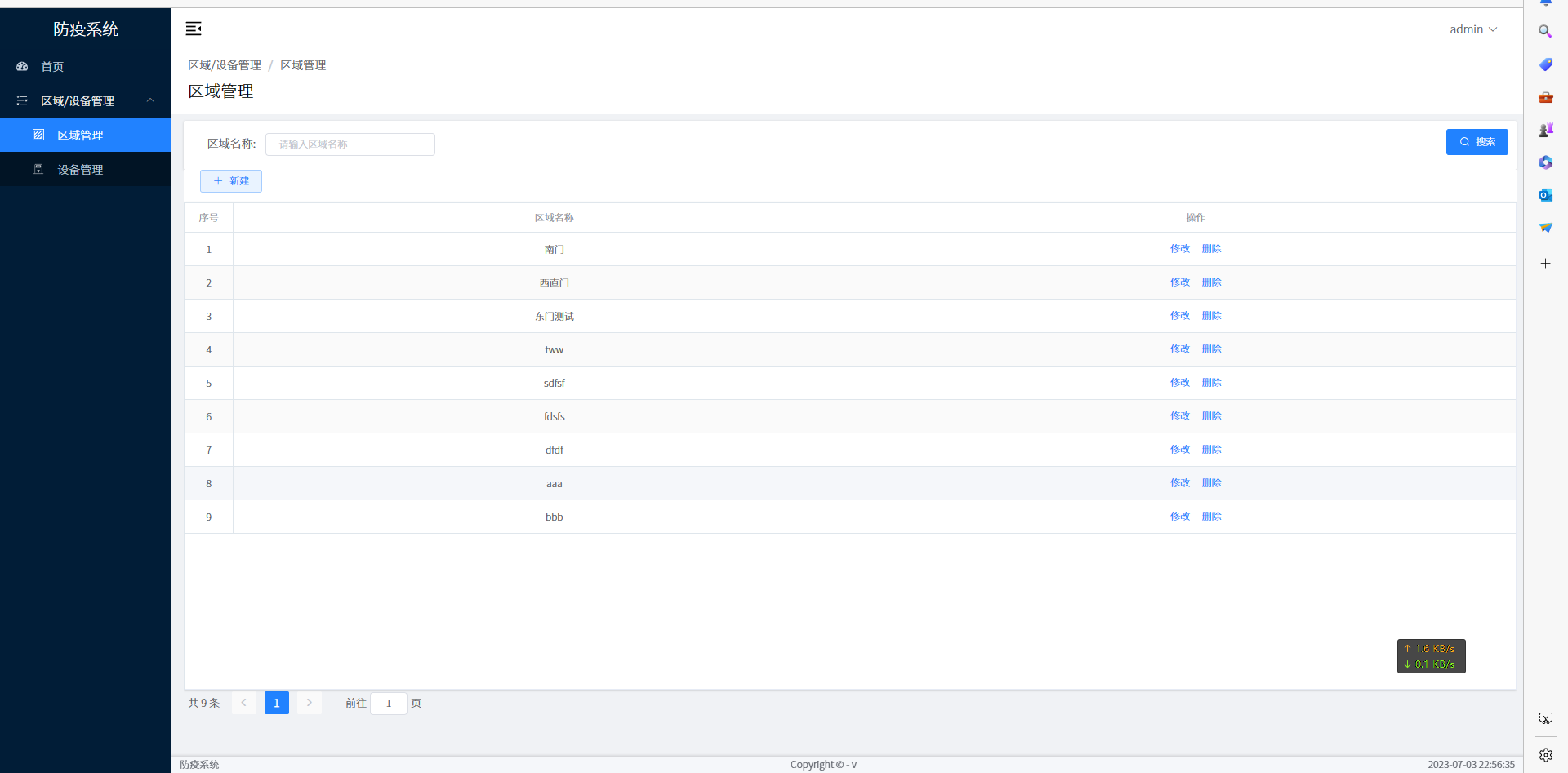Image resolution: width=1568 pixels, height=773 pixels.
Task: Click 修改 for 南门 row
Action: pyautogui.click(x=1180, y=249)
